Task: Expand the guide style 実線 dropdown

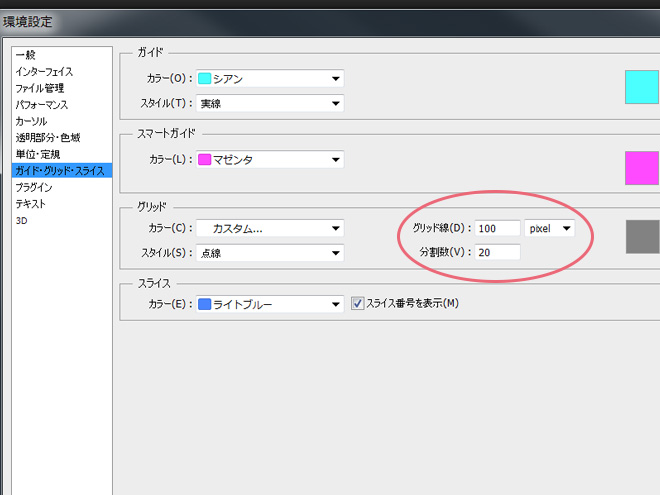Action: click(270, 103)
